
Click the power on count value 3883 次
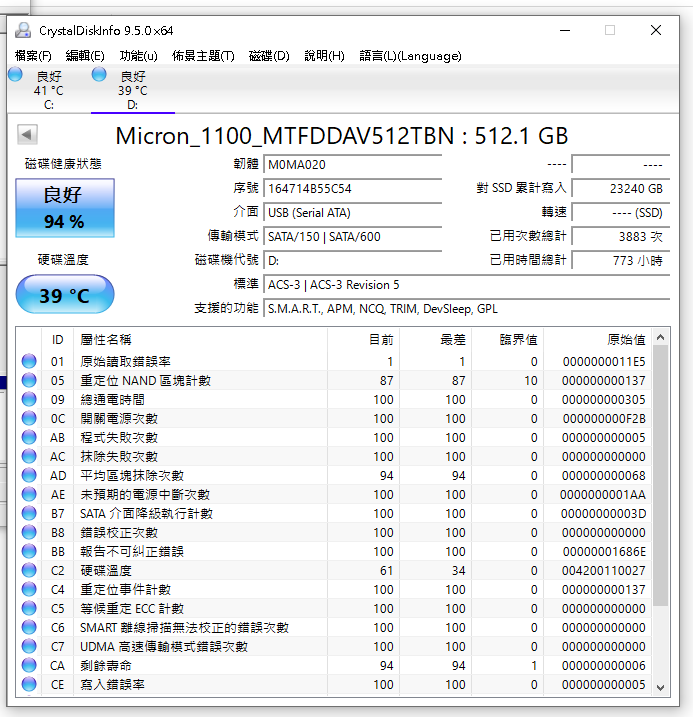tap(621, 236)
